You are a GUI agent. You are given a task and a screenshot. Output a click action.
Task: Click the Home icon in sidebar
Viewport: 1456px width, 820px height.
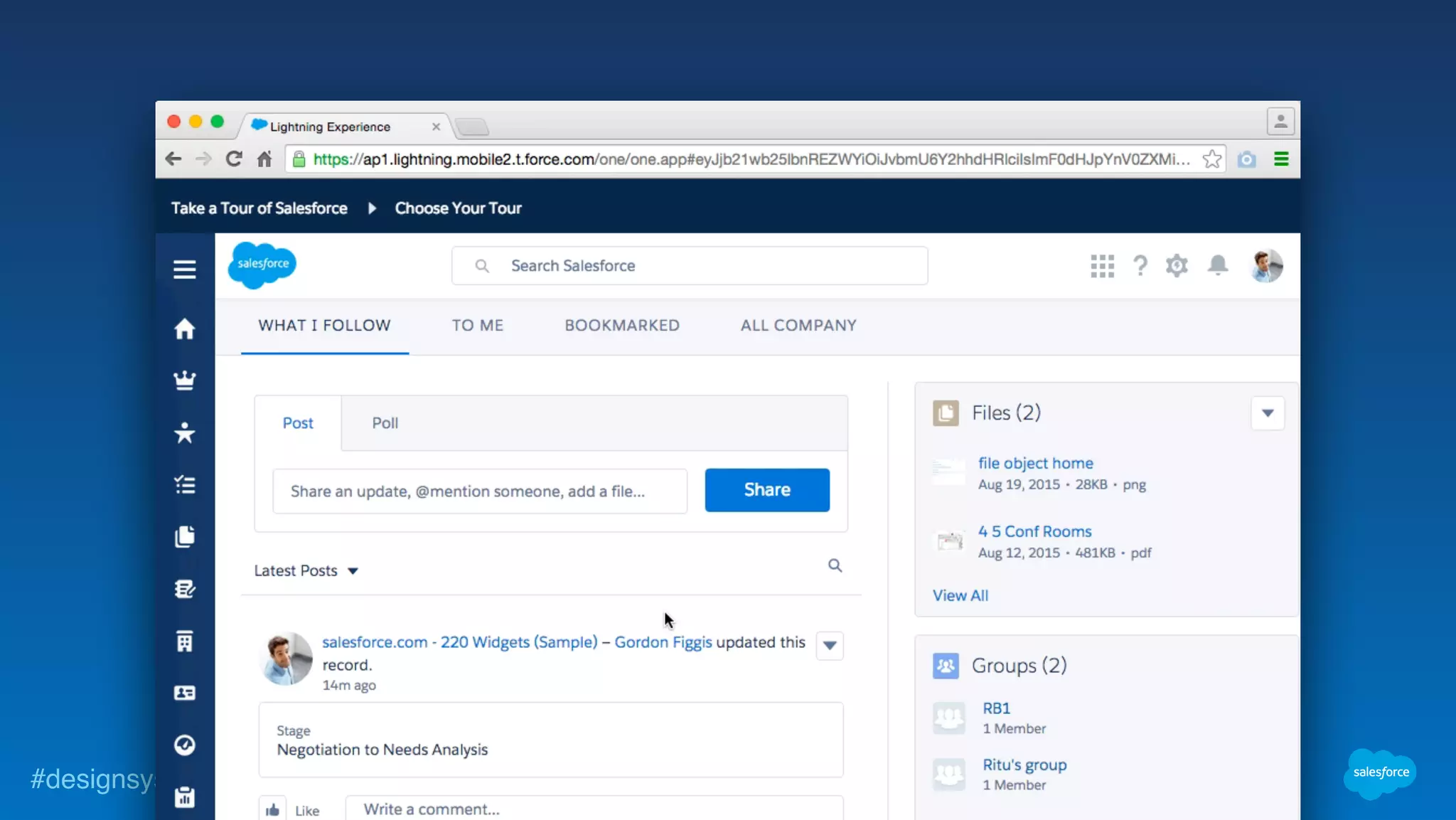tap(184, 329)
